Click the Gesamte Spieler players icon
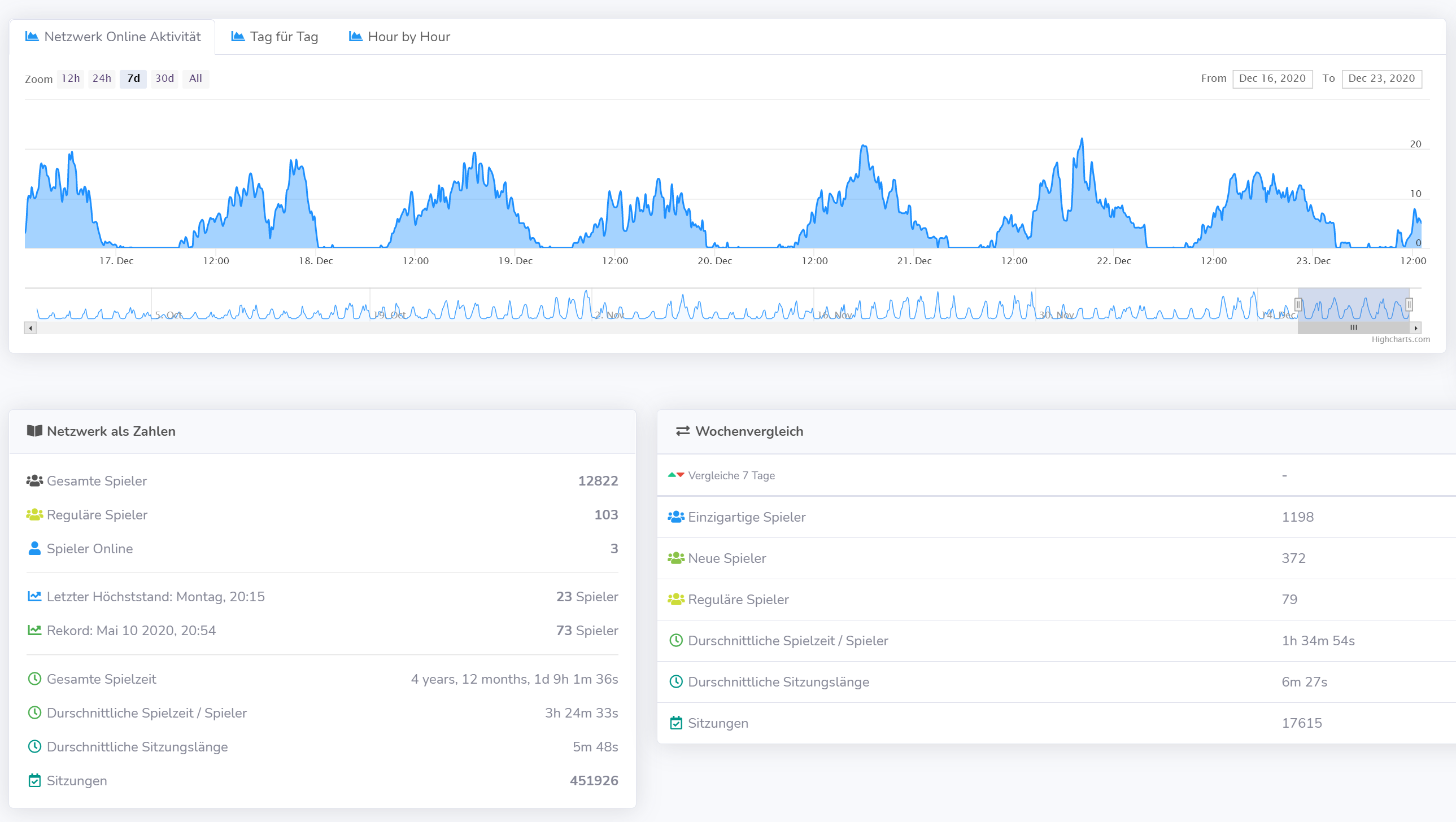 pos(34,480)
